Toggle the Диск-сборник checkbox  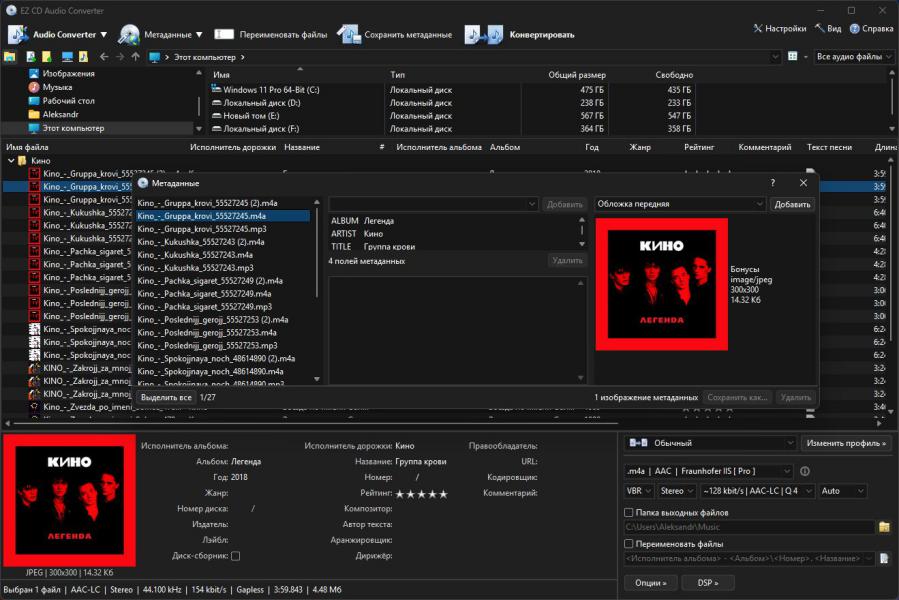click(x=235, y=556)
